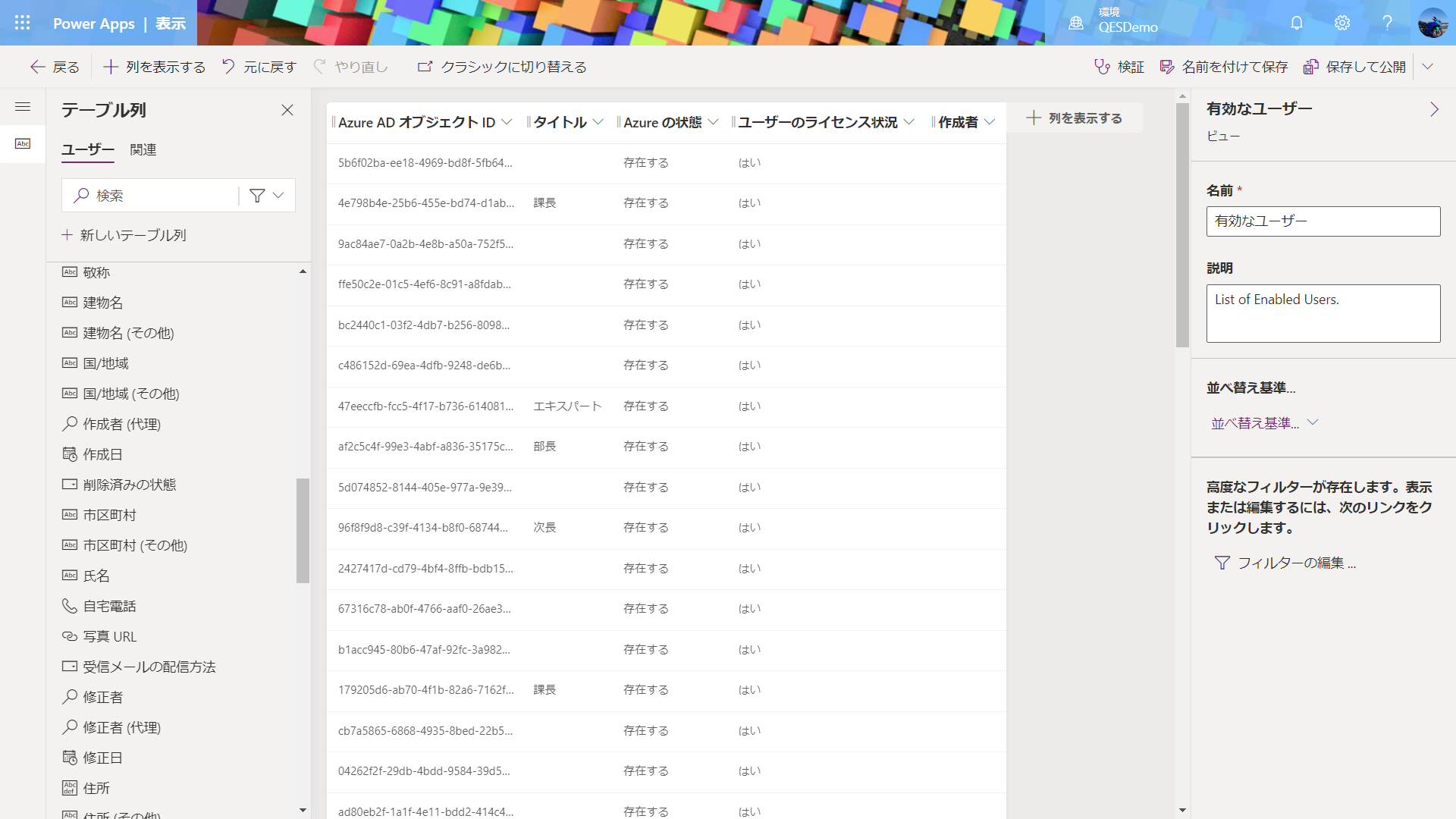Click the 検証 validate icon button

click(1119, 67)
